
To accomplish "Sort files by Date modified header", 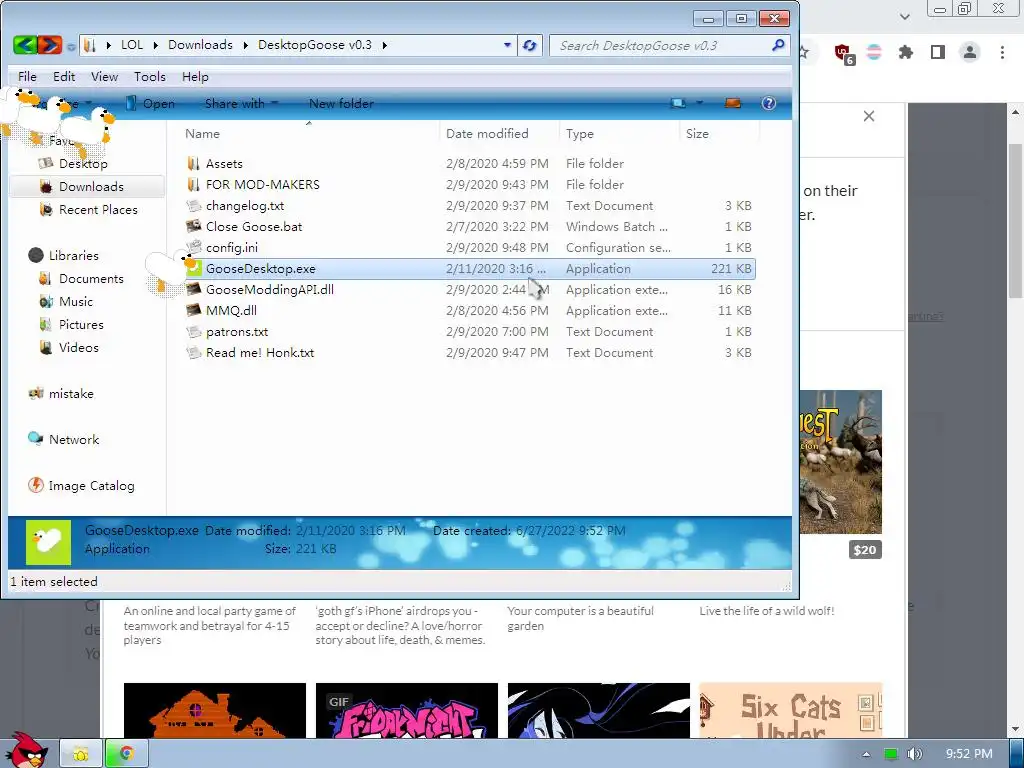I will tap(487, 134).
